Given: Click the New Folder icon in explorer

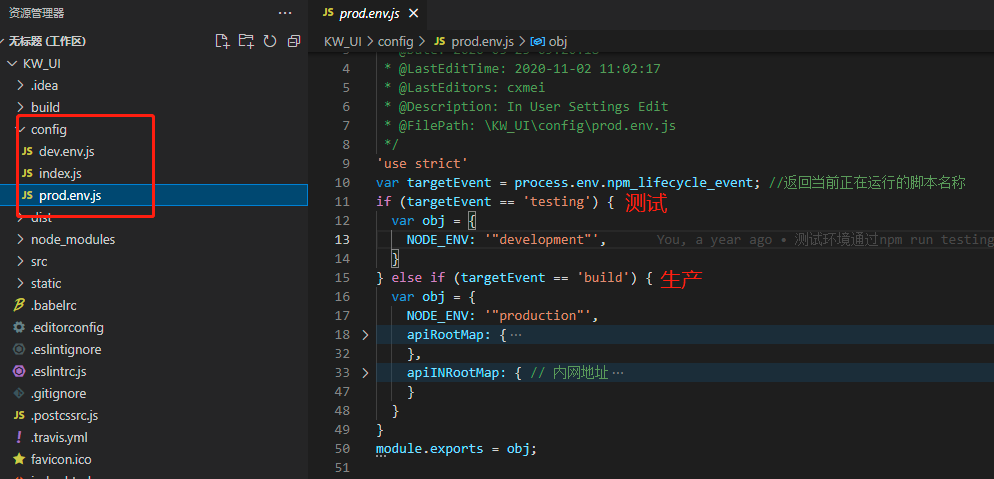Looking at the screenshot, I should (246, 41).
